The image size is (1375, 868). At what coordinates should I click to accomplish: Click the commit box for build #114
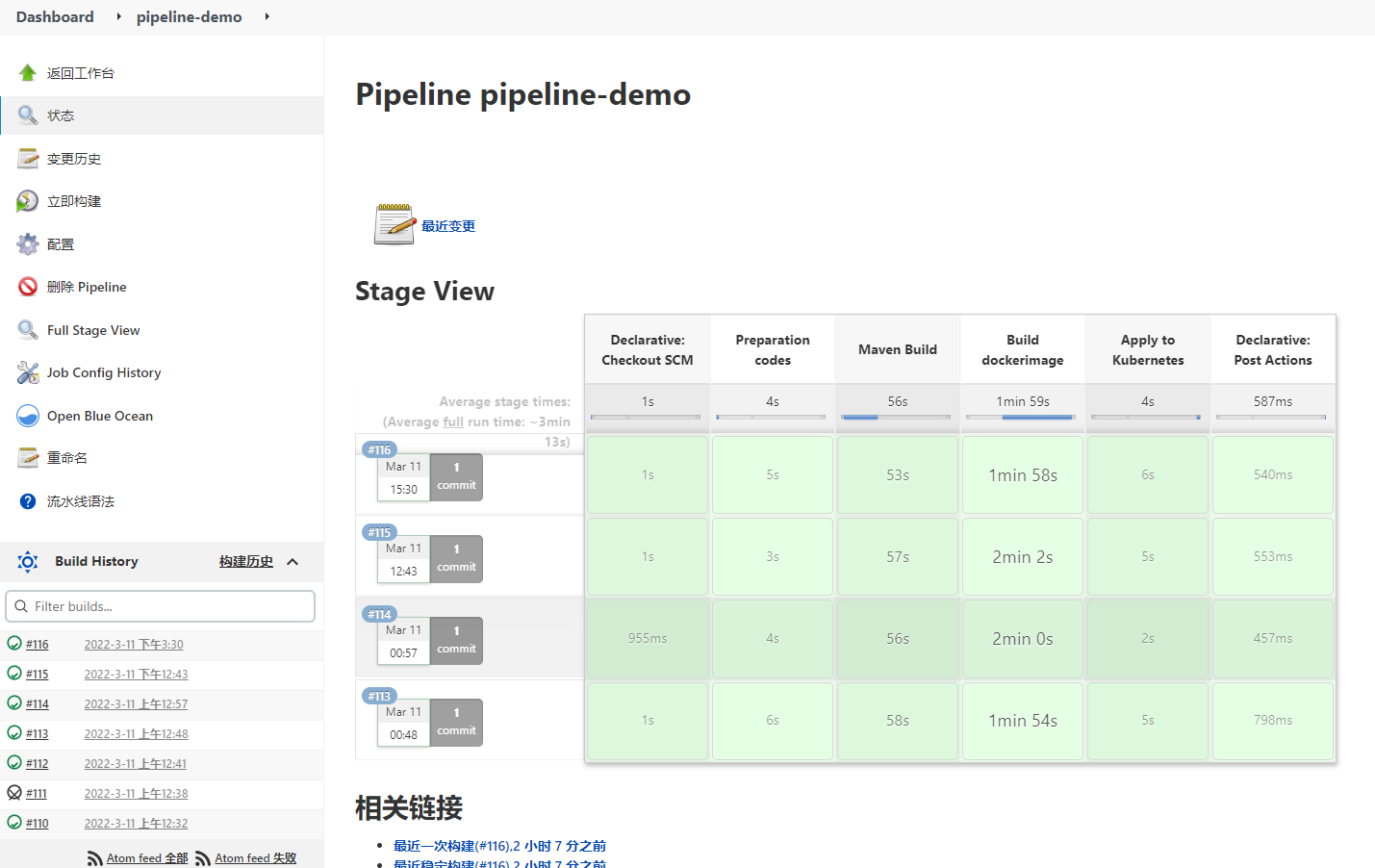456,641
